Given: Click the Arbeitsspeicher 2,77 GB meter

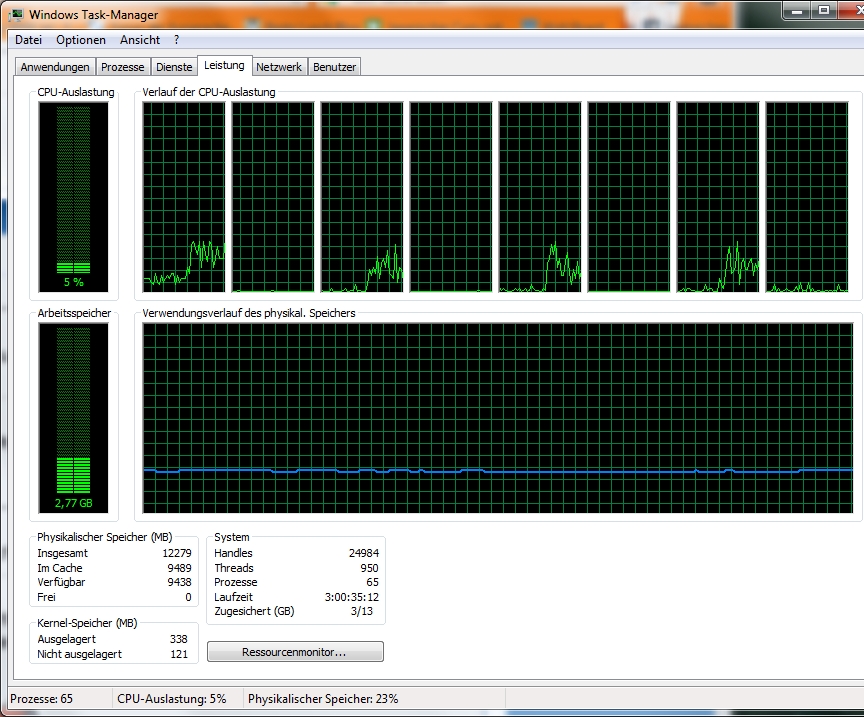Looking at the screenshot, I should 73,418.
